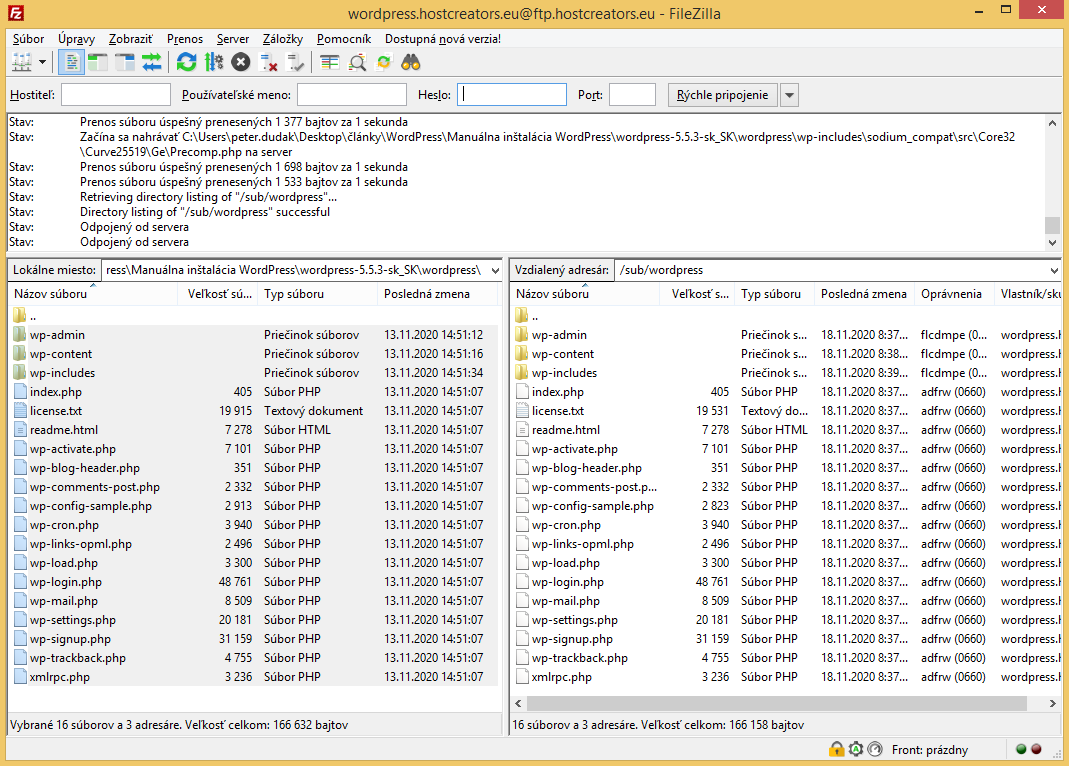This screenshot has width=1069, height=766.
Task: Click the local parent directory folder icon
Action: tap(19, 316)
